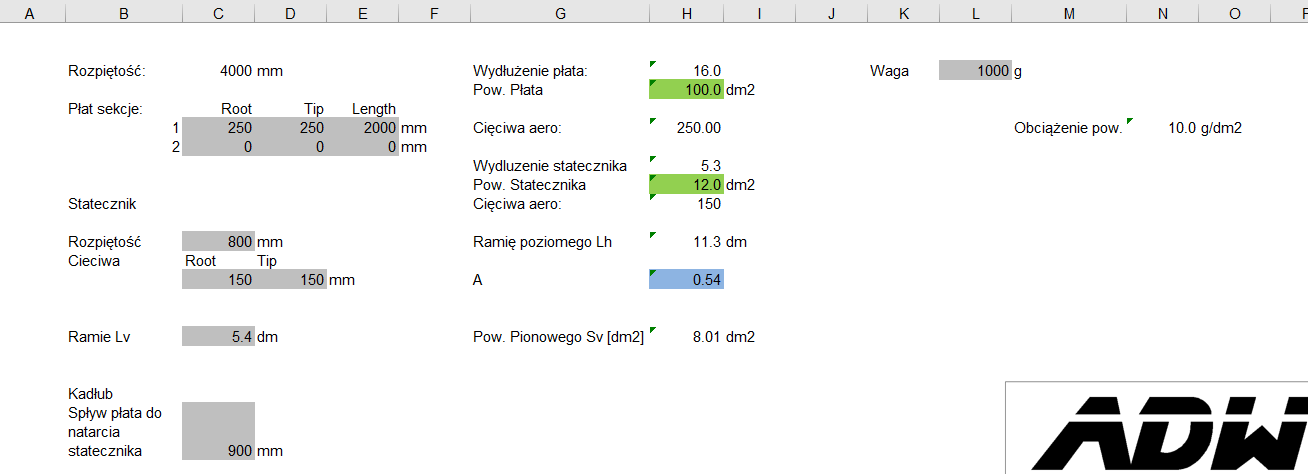Click Ramię poziomego Lh value 11.3

point(686,242)
